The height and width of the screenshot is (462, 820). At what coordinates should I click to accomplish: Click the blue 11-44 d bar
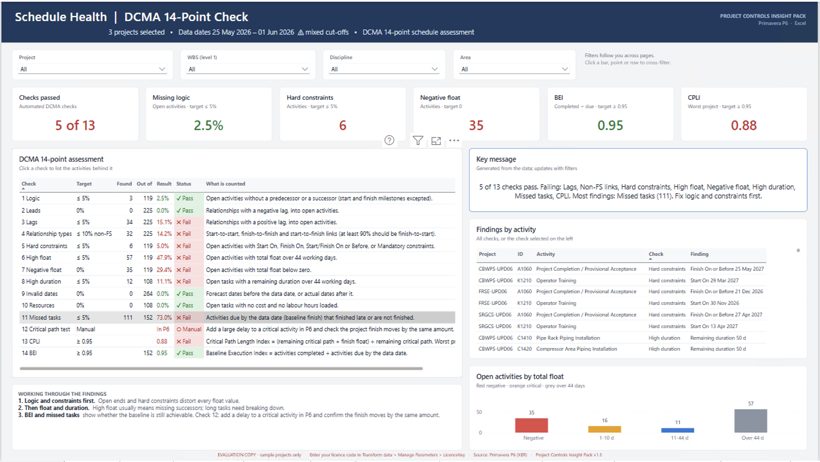pyautogui.click(x=678, y=430)
